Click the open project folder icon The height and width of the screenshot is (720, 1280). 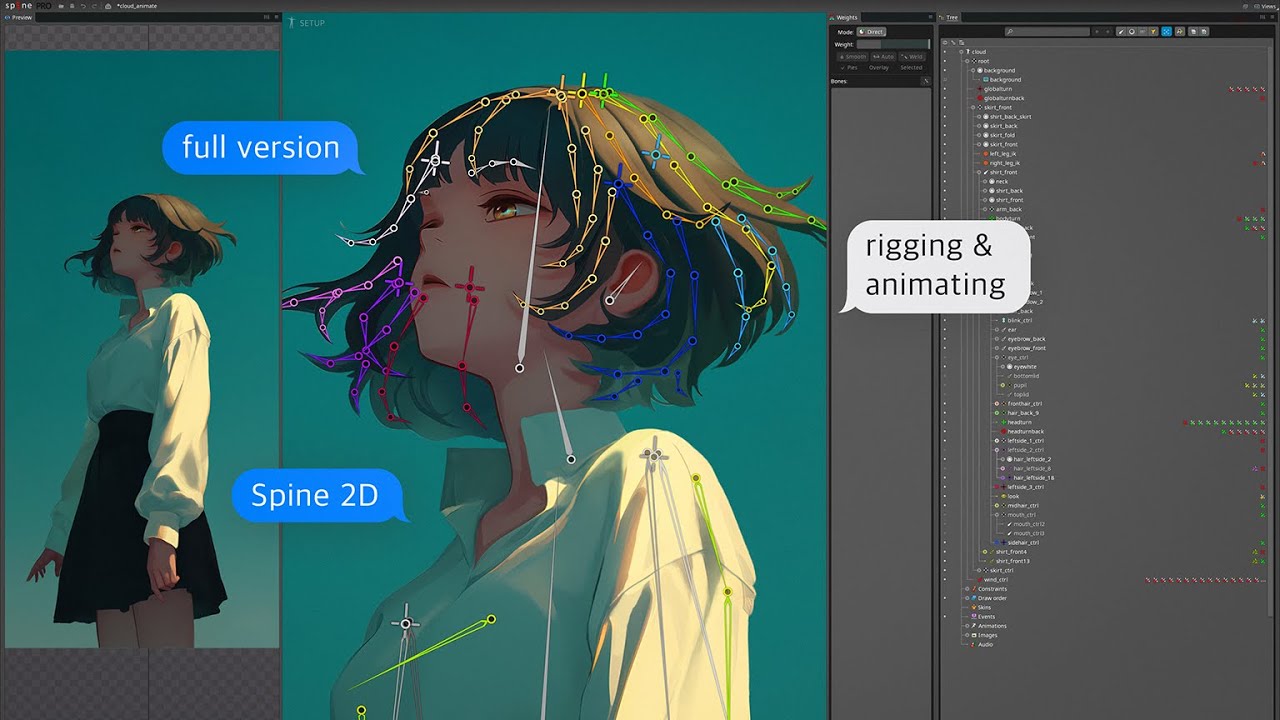61,6
